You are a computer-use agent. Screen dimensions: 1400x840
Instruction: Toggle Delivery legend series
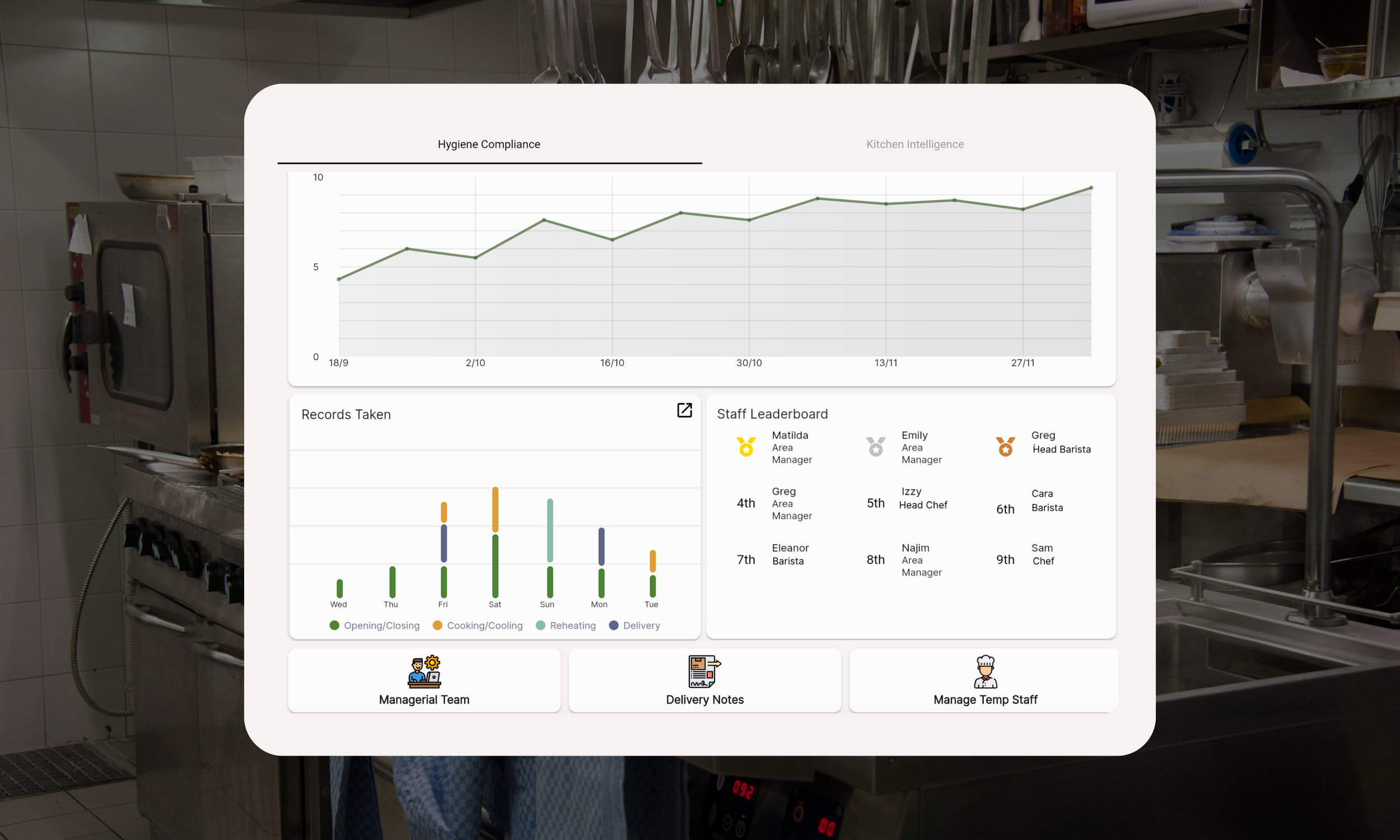coord(634,626)
